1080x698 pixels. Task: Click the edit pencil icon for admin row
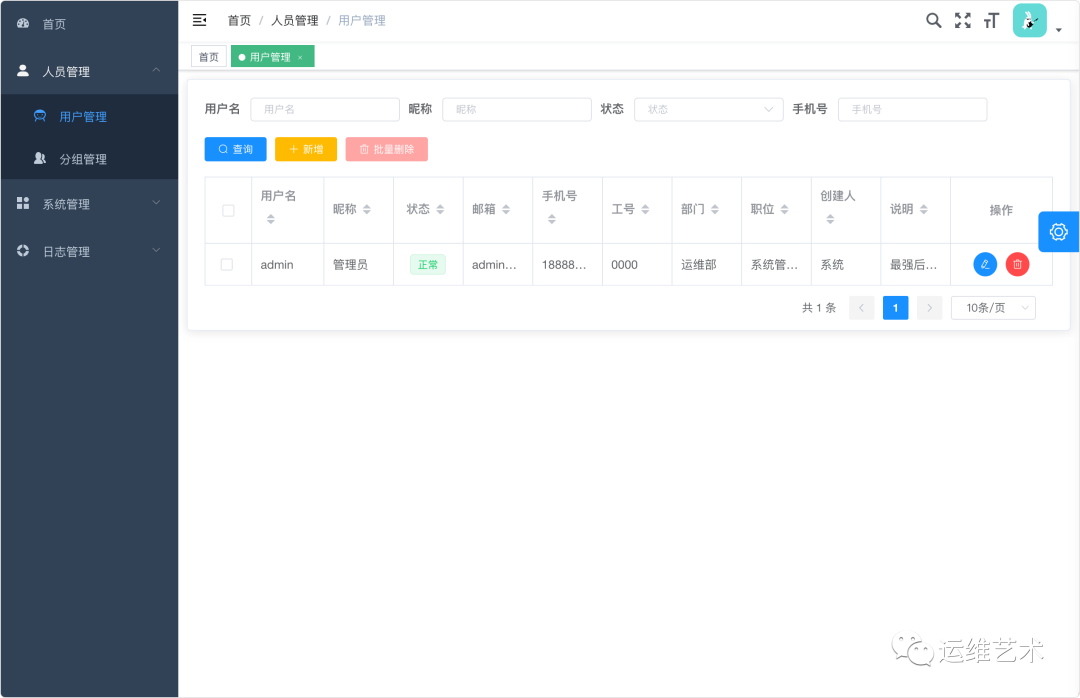(x=985, y=264)
